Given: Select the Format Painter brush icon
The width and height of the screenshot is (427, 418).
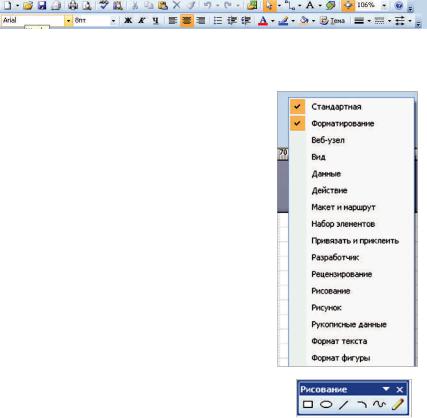Looking at the screenshot, I should tap(191, 5).
